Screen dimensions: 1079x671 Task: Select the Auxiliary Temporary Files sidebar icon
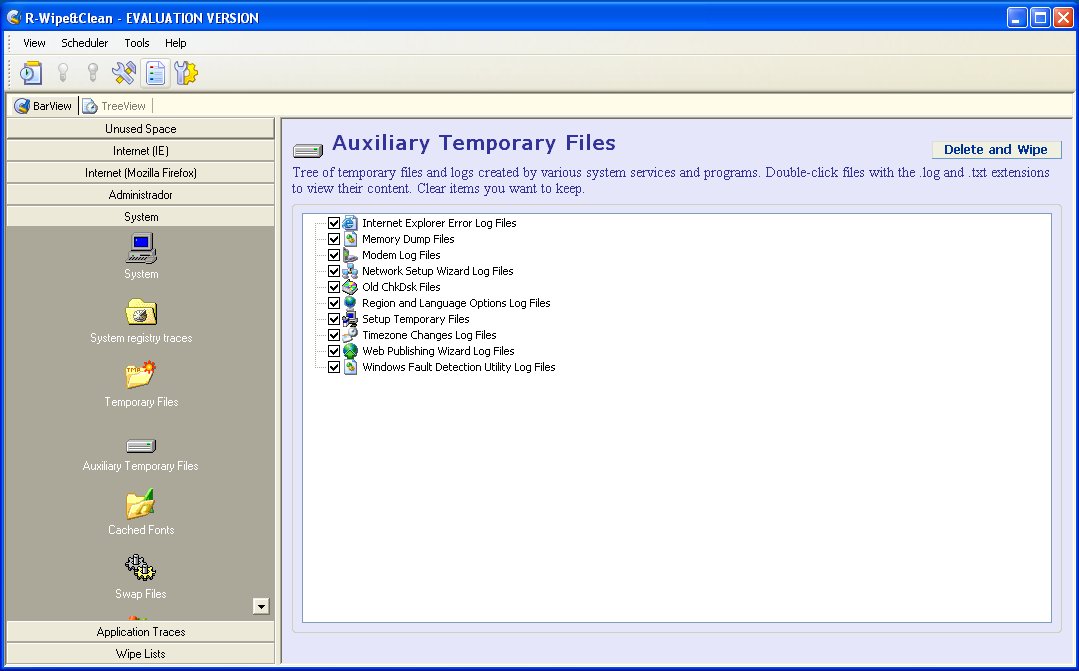141,445
